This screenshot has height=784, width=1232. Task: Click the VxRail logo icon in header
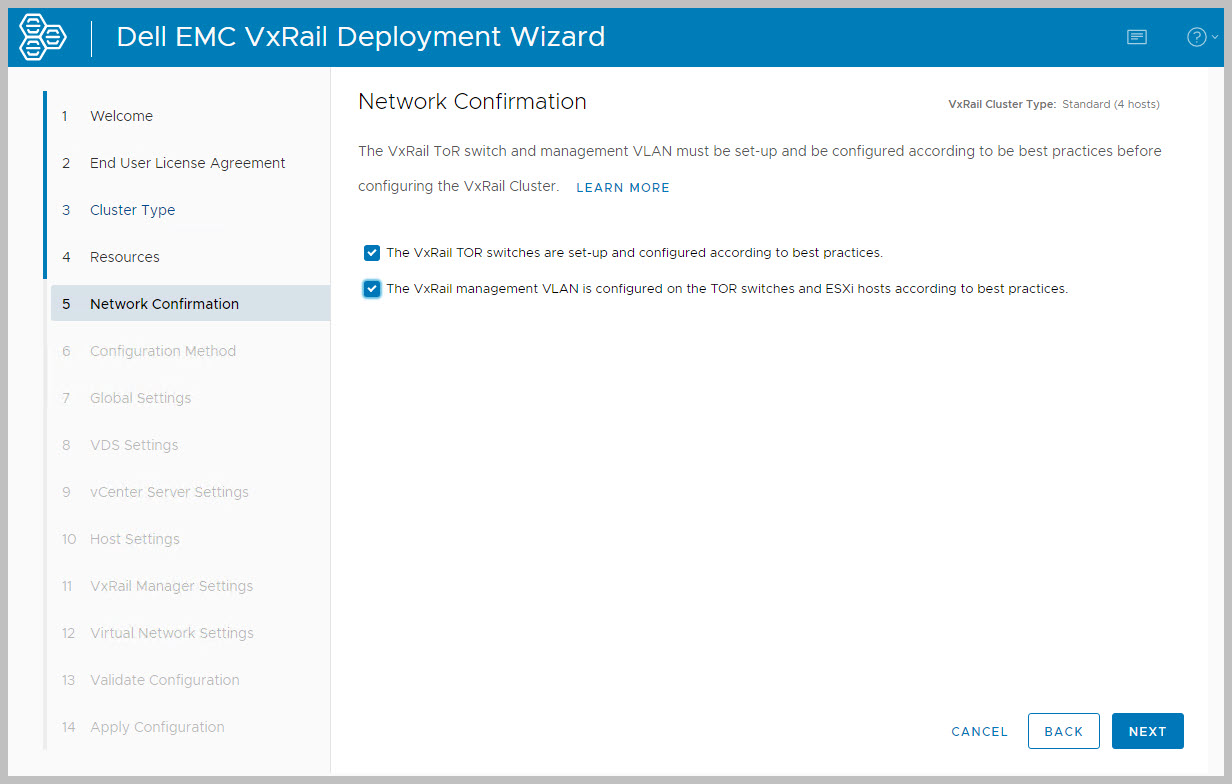[43, 37]
